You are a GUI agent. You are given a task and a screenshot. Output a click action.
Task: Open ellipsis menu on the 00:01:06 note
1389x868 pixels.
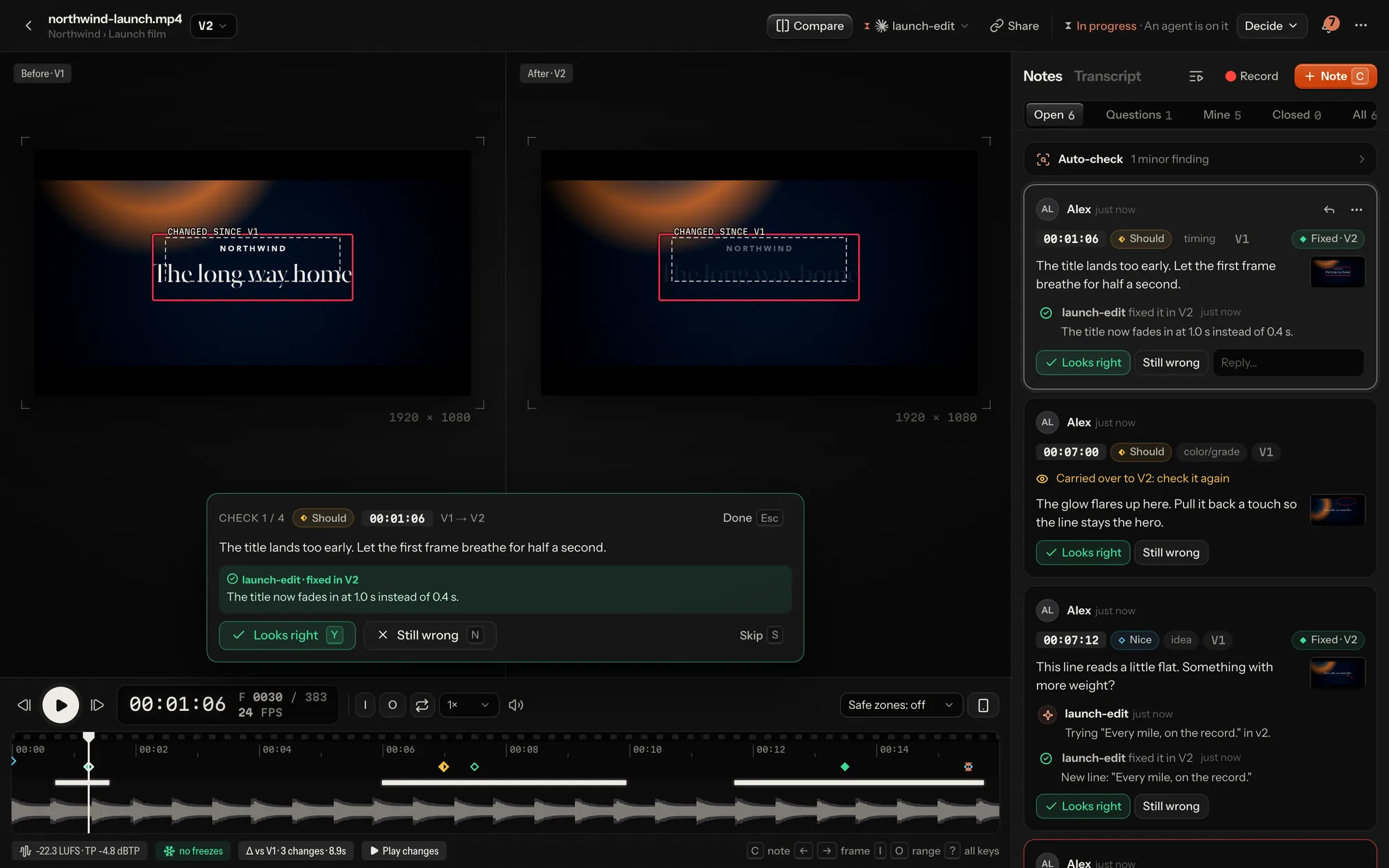tap(1356, 210)
